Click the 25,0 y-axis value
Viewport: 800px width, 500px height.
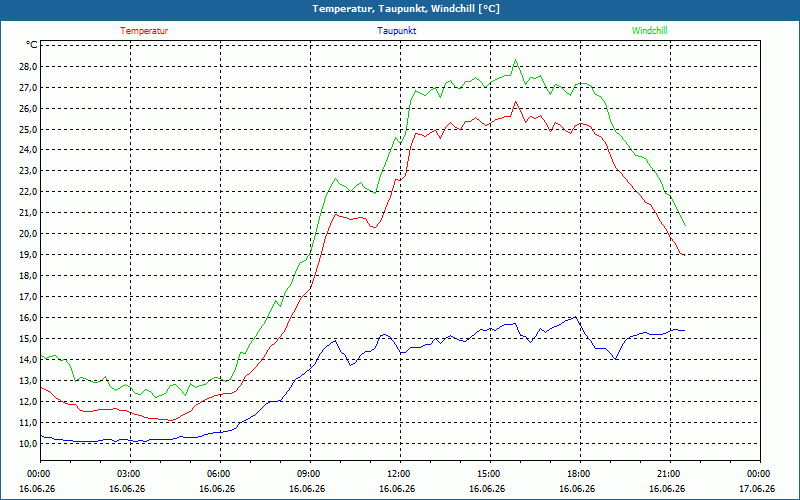[28, 129]
